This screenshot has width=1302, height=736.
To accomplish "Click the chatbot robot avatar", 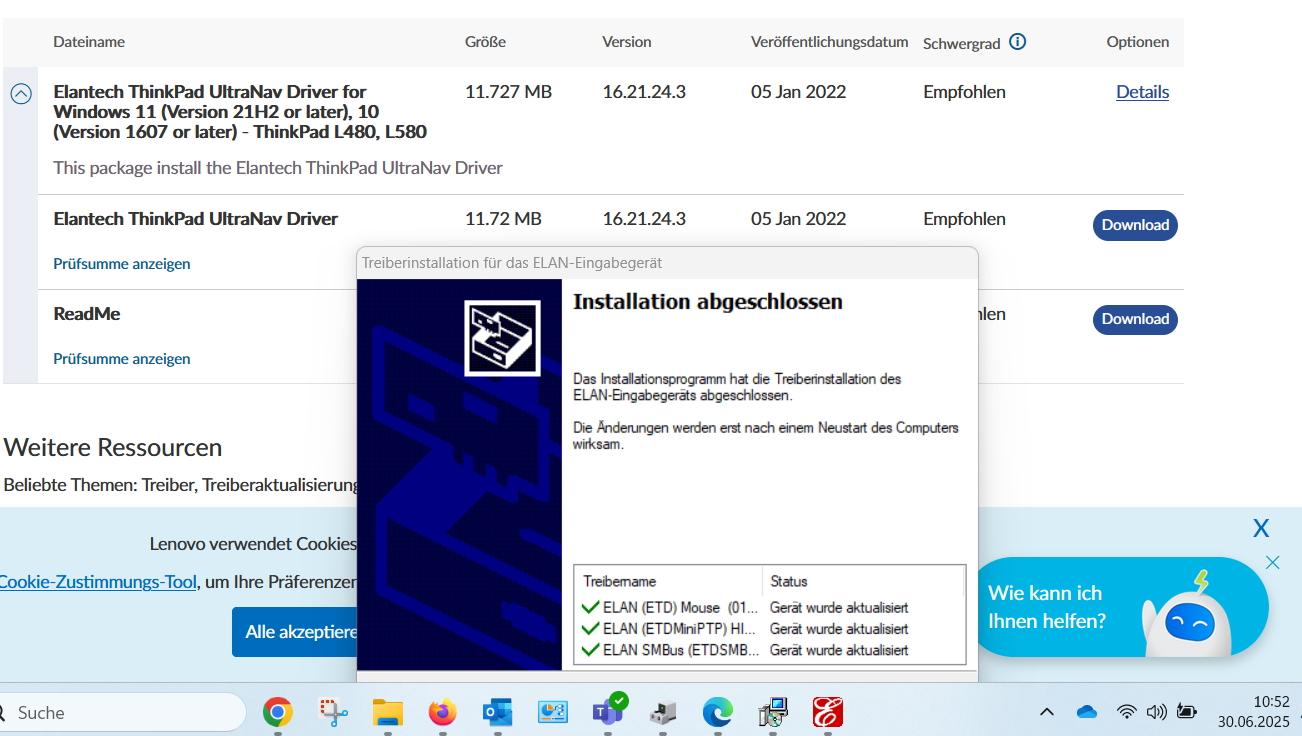I will [1188, 618].
